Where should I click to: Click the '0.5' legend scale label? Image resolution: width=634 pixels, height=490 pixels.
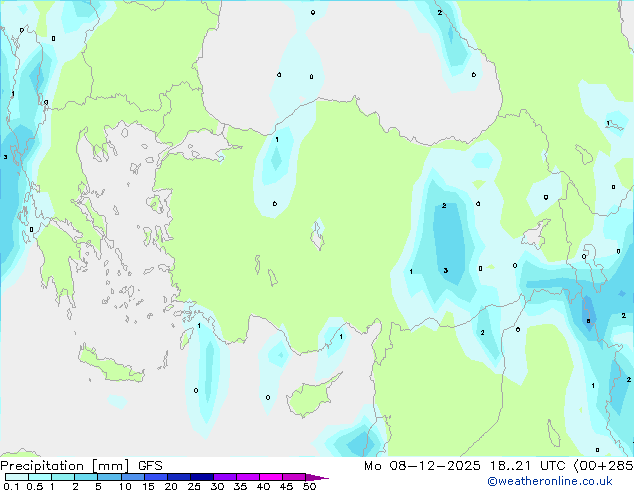[x=35, y=486]
